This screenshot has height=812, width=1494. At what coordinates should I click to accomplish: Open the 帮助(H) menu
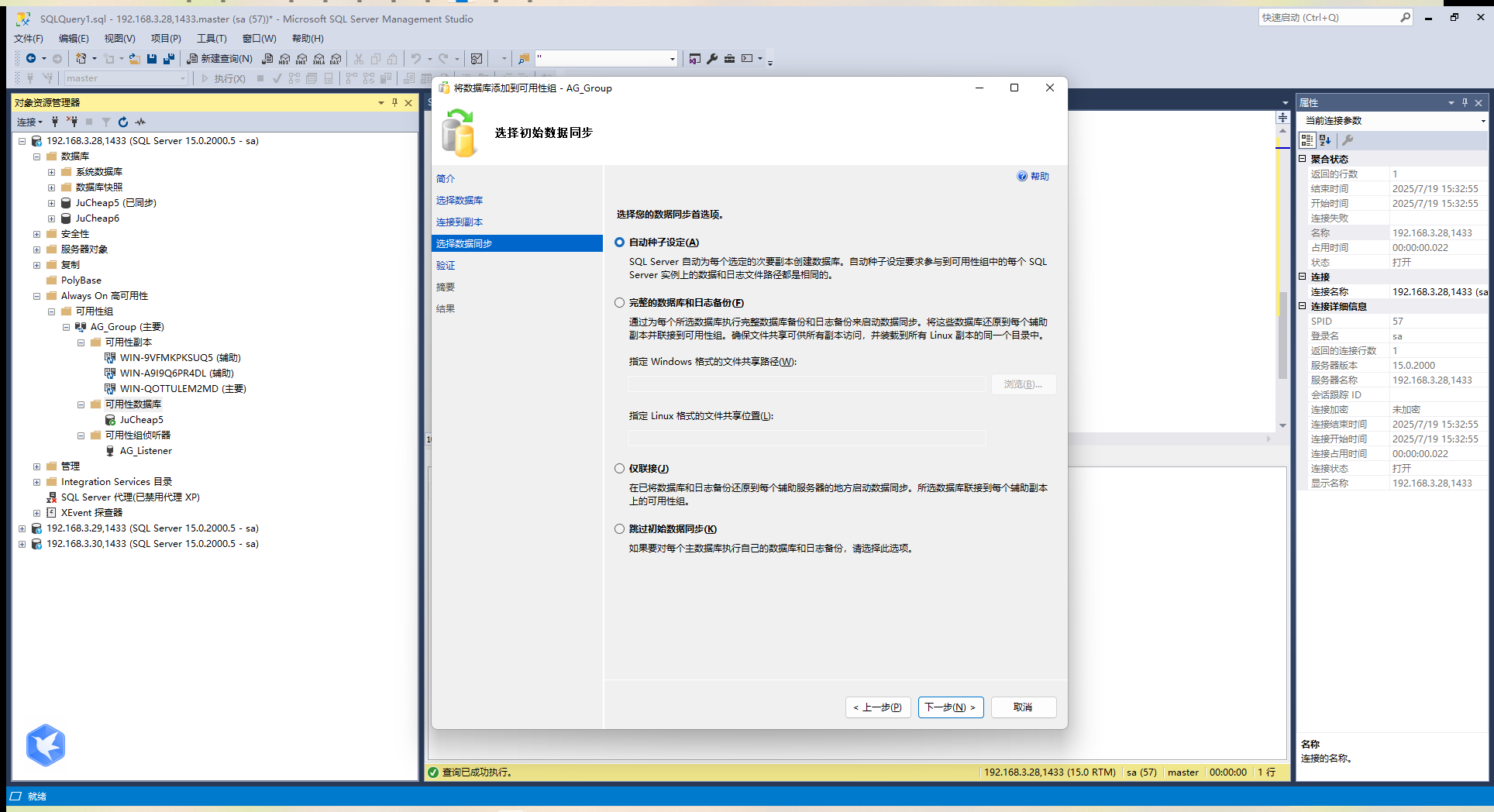pos(308,38)
